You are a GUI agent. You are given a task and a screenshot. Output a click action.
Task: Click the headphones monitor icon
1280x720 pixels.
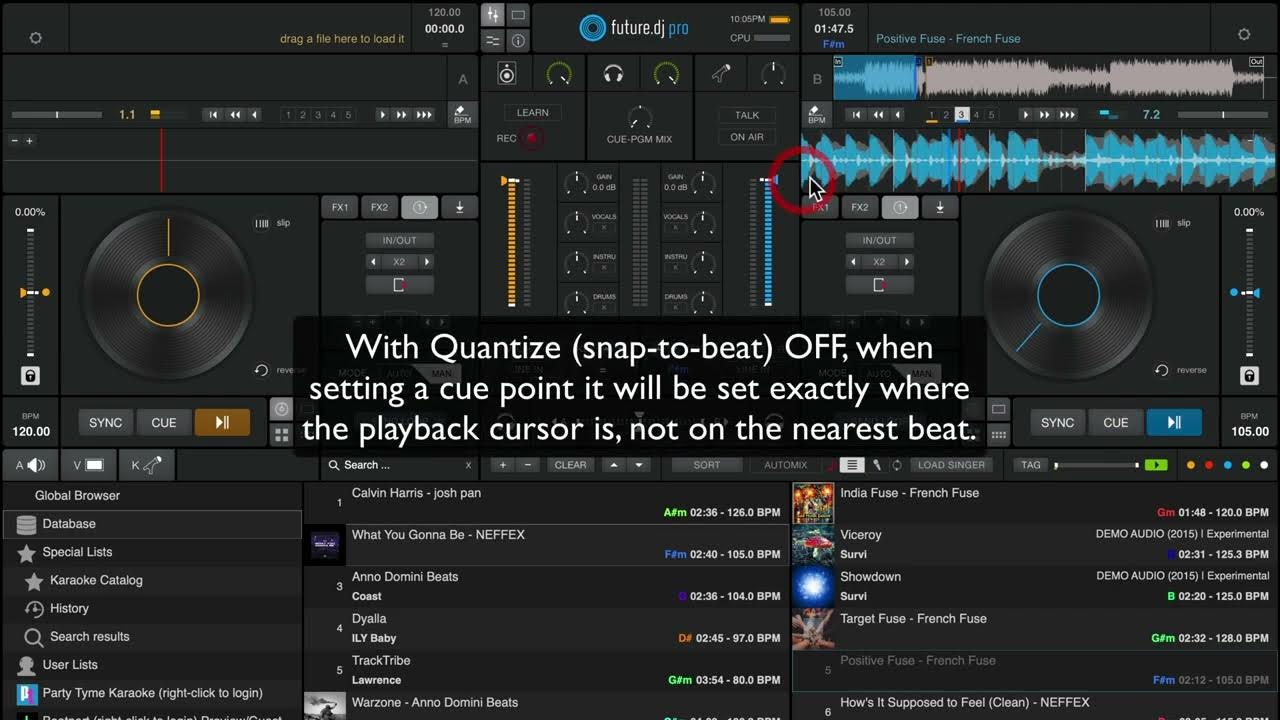click(x=614, y=74)
